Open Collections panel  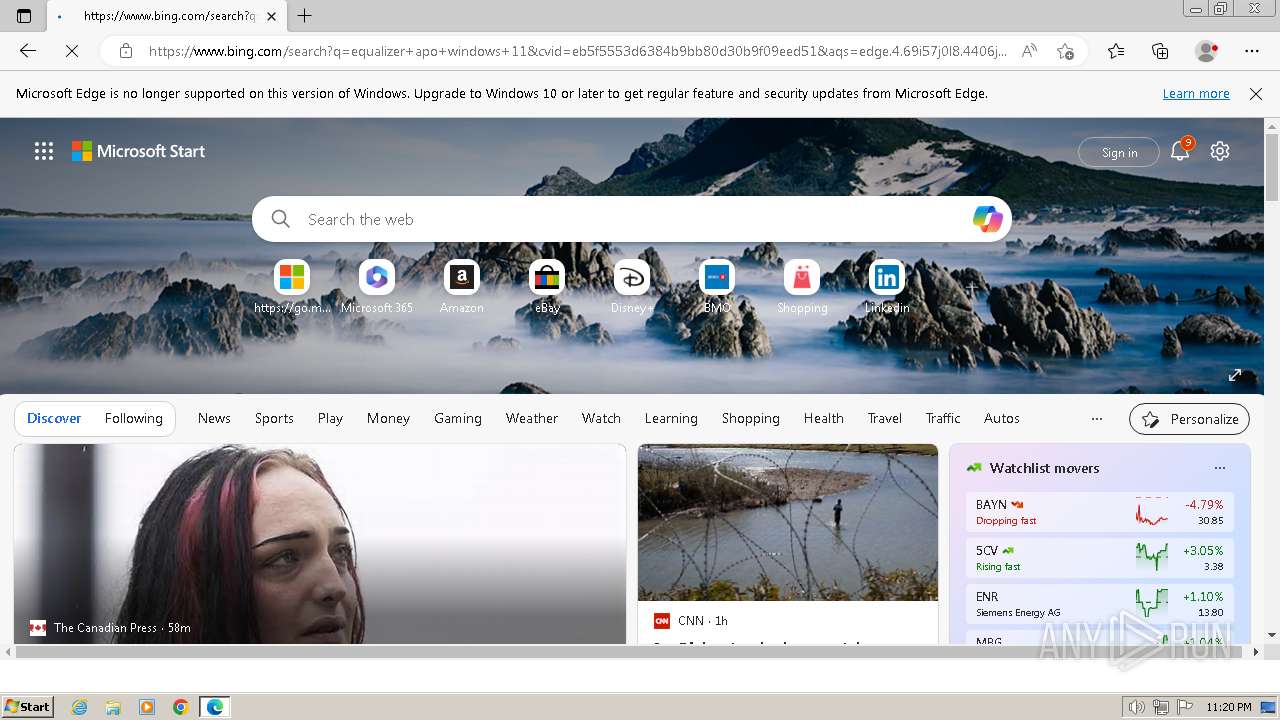pyautogui.click(x=1160, y=51)
